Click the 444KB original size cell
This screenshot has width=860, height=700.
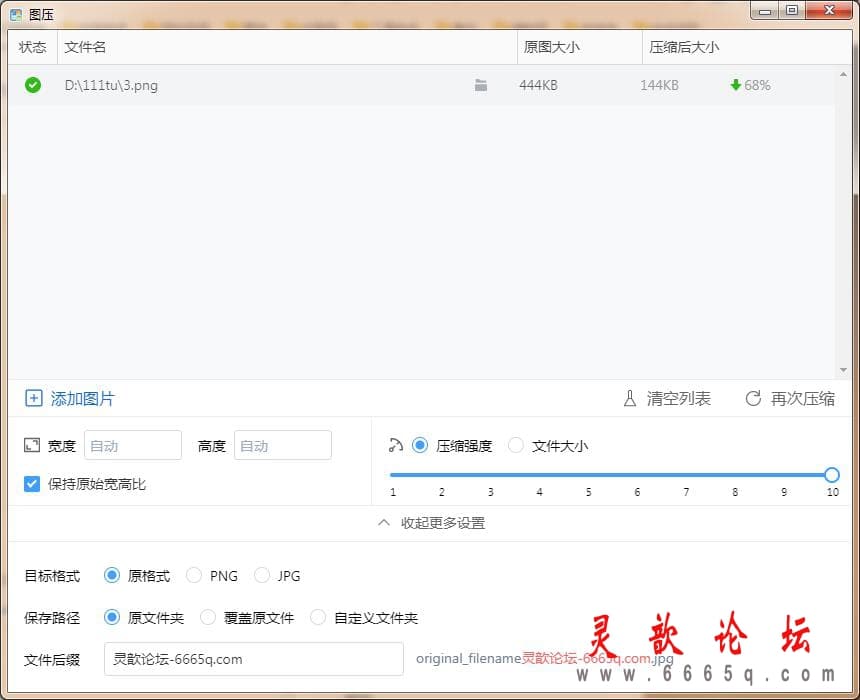(x=538, y=85)
